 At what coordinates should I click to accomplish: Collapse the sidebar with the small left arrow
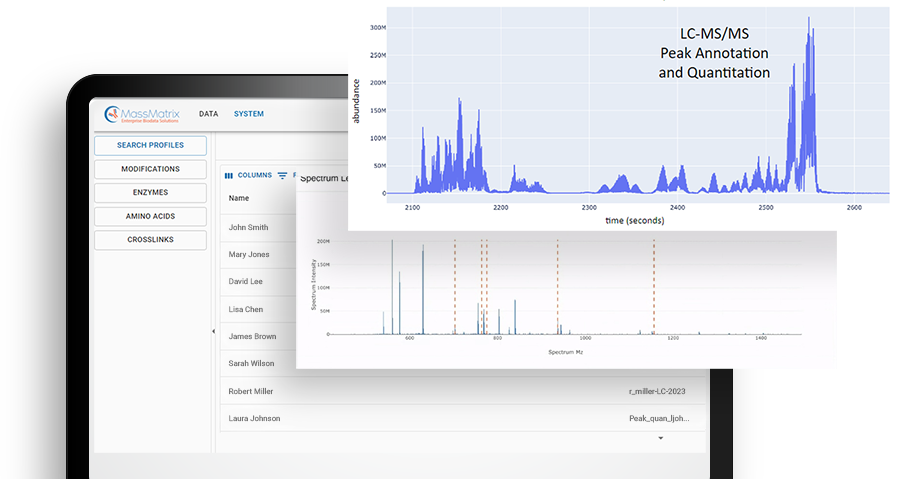[x=213, y=331]
